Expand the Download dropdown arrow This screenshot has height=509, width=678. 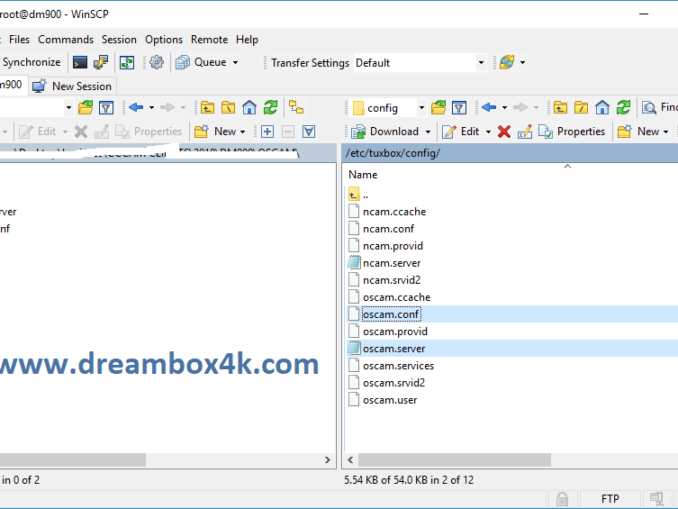tap(428, 131)
